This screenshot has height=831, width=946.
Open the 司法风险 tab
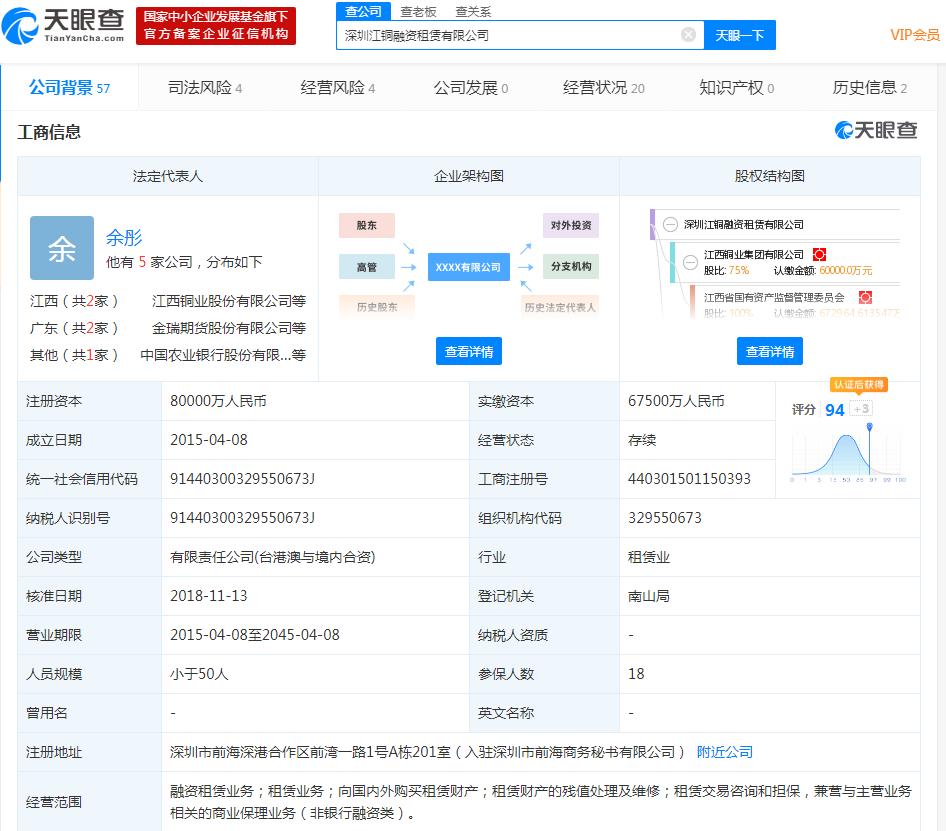pos(205,88)
